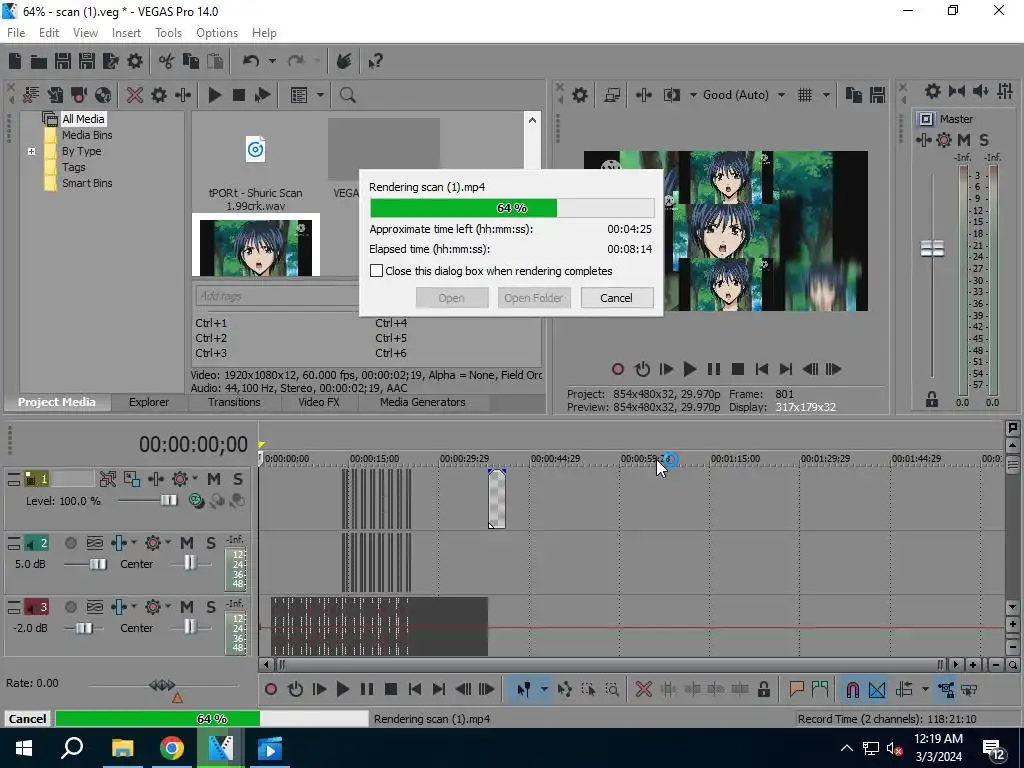Open Edit tool selector dropdown arrow
This screenshot has width=1024, height=768.
pos(543,689)
